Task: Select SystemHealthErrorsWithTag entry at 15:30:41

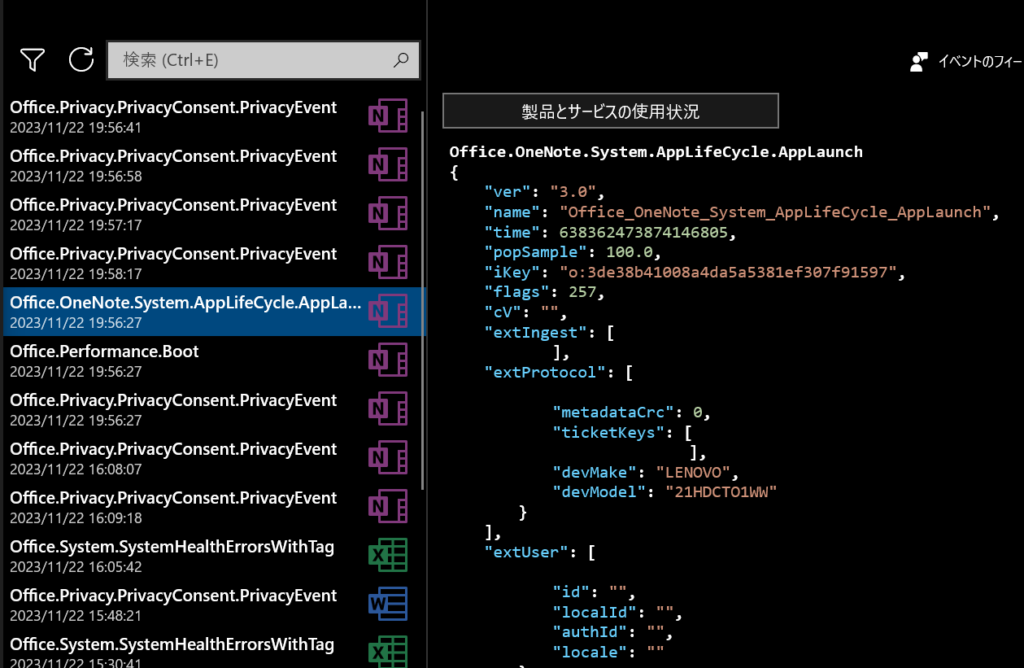Action: 214,650
